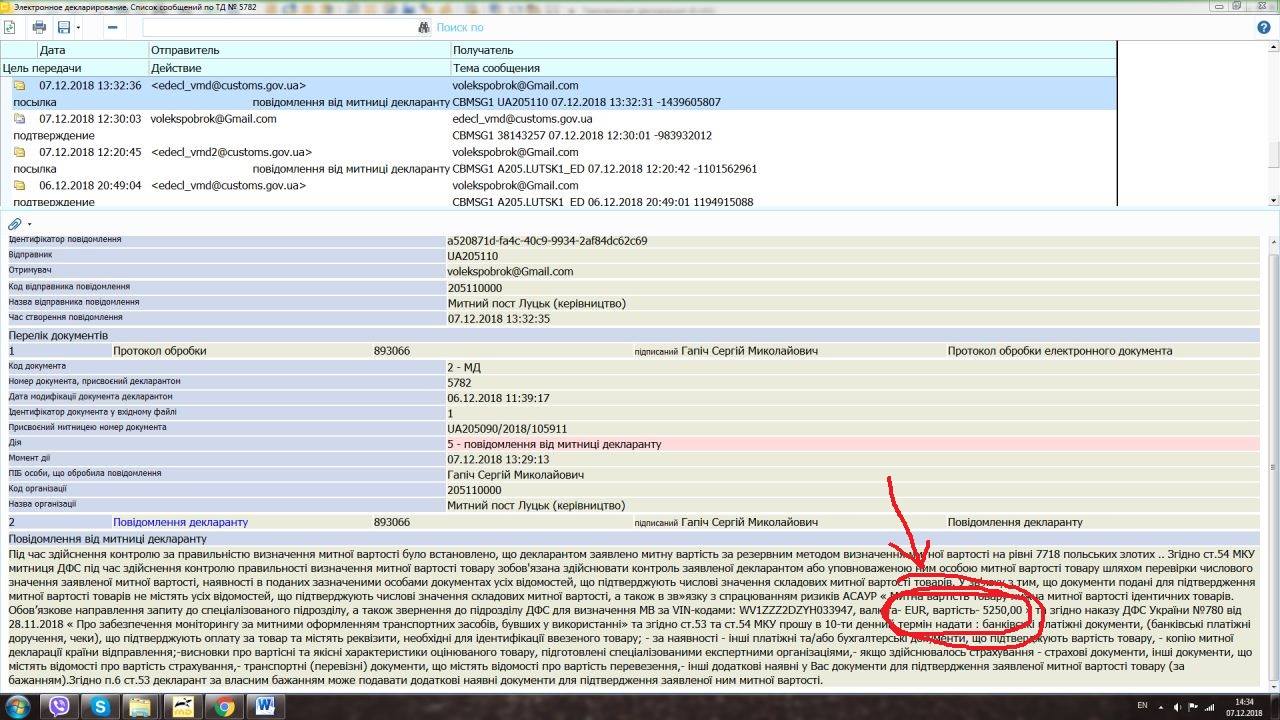Print the message using the printer icon

[39, 27]
